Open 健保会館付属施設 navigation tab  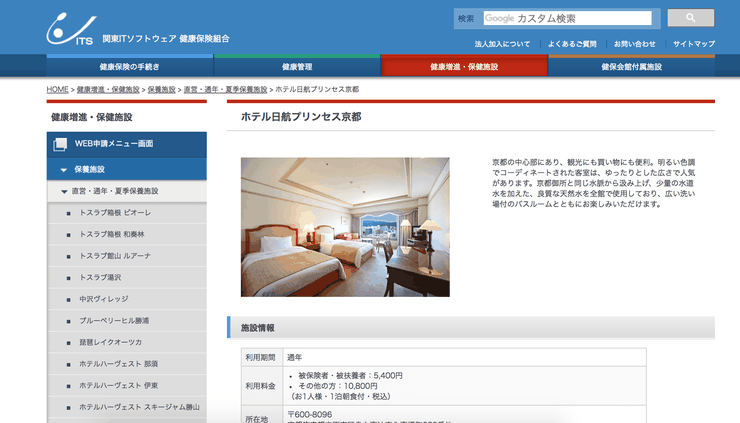(631, 66)
